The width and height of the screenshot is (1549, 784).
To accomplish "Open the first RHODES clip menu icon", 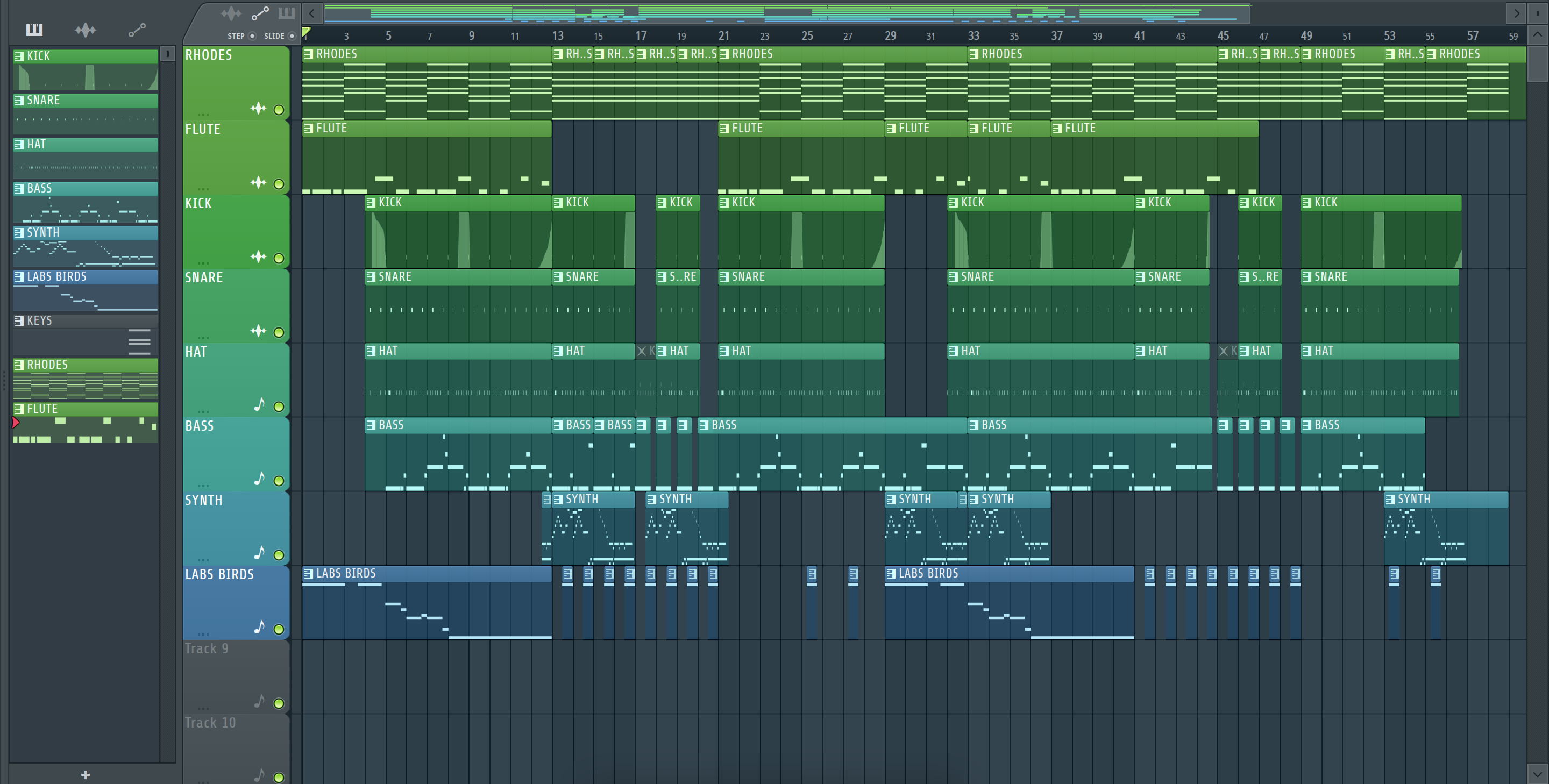I will [x=309, y=54].
